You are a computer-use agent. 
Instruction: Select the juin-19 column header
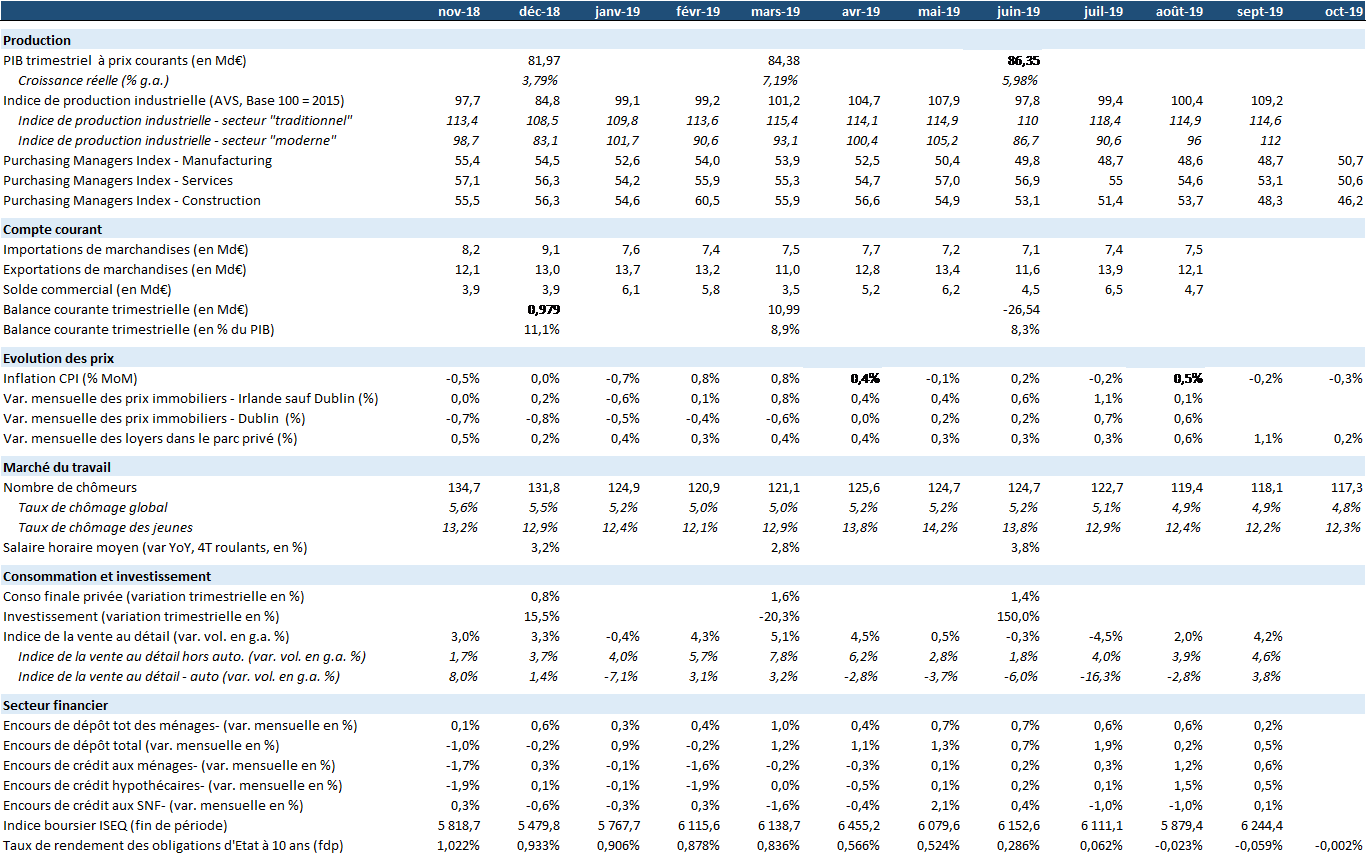point(1018,11)
